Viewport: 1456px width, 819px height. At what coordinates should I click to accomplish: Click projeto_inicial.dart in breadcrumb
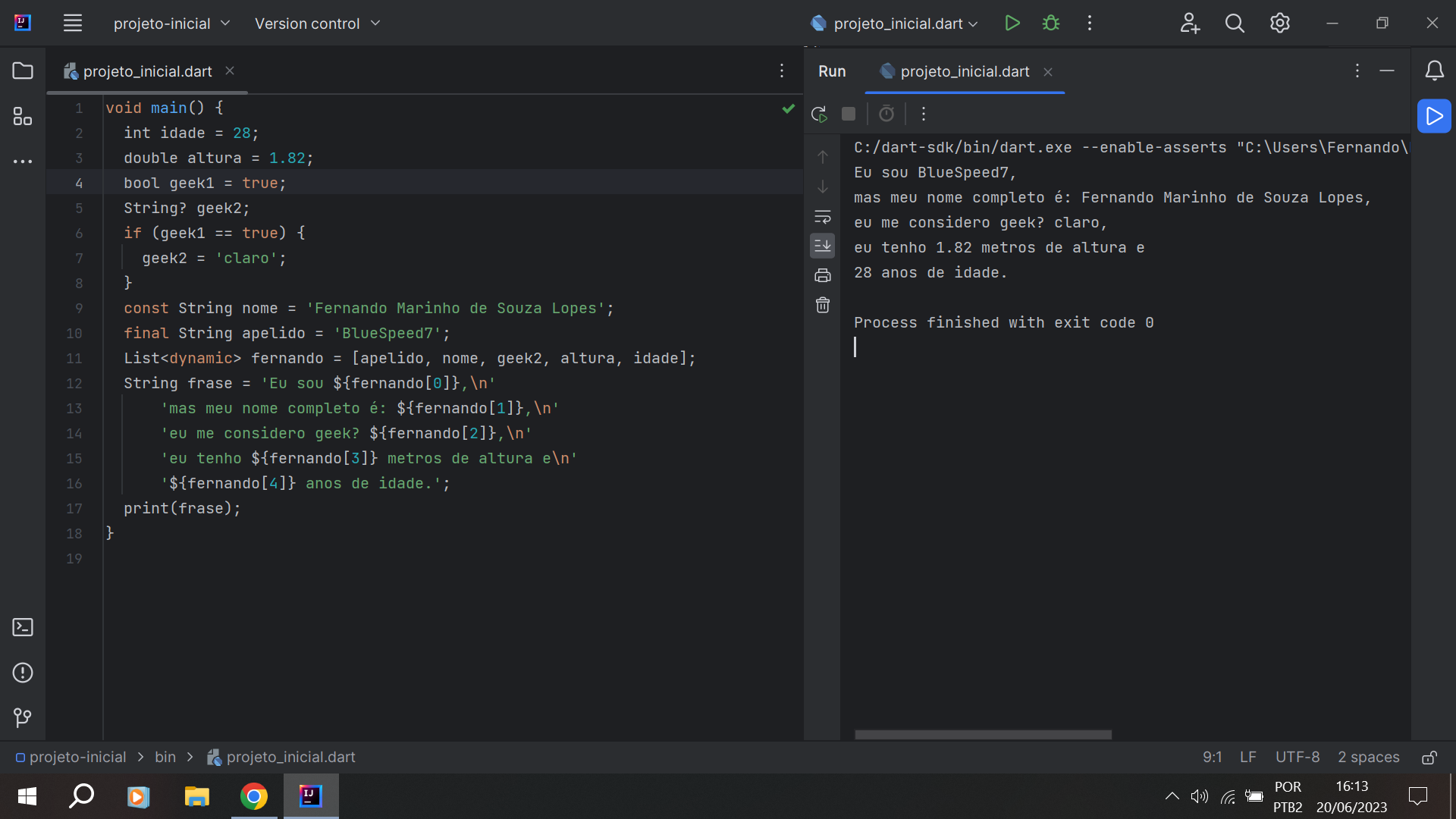(x=281, y=757)
